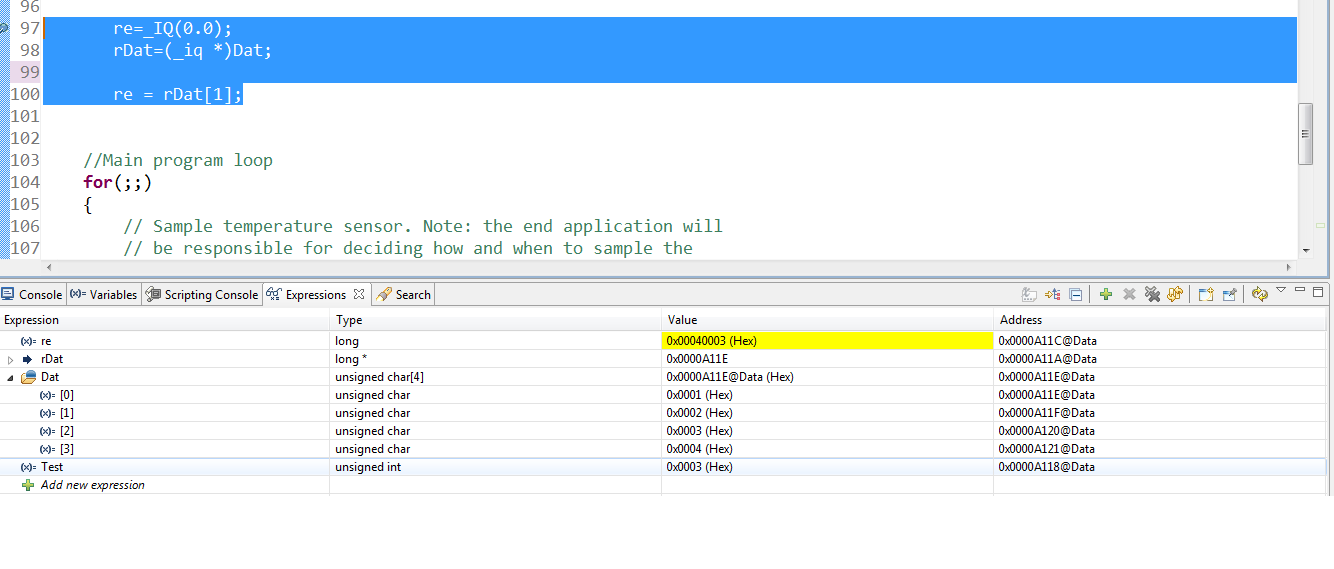Minimize the Expressions view panel
Viewport: 1334px width, 569px height.
click(1301, 291)
